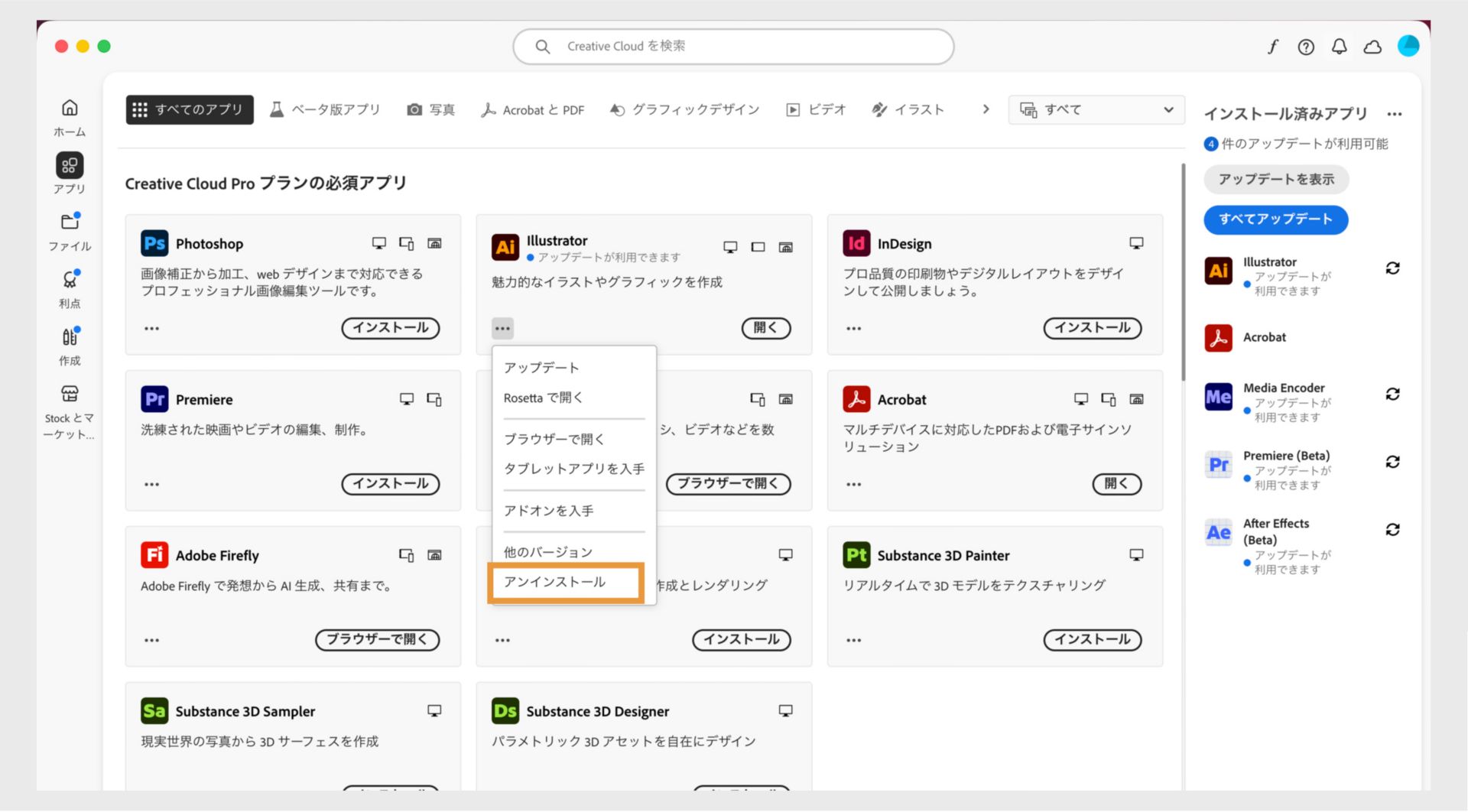This screenshot has width=1468, height=812.
Task: Switch to Acrobat と PDF tab
Action: [532, 110]
